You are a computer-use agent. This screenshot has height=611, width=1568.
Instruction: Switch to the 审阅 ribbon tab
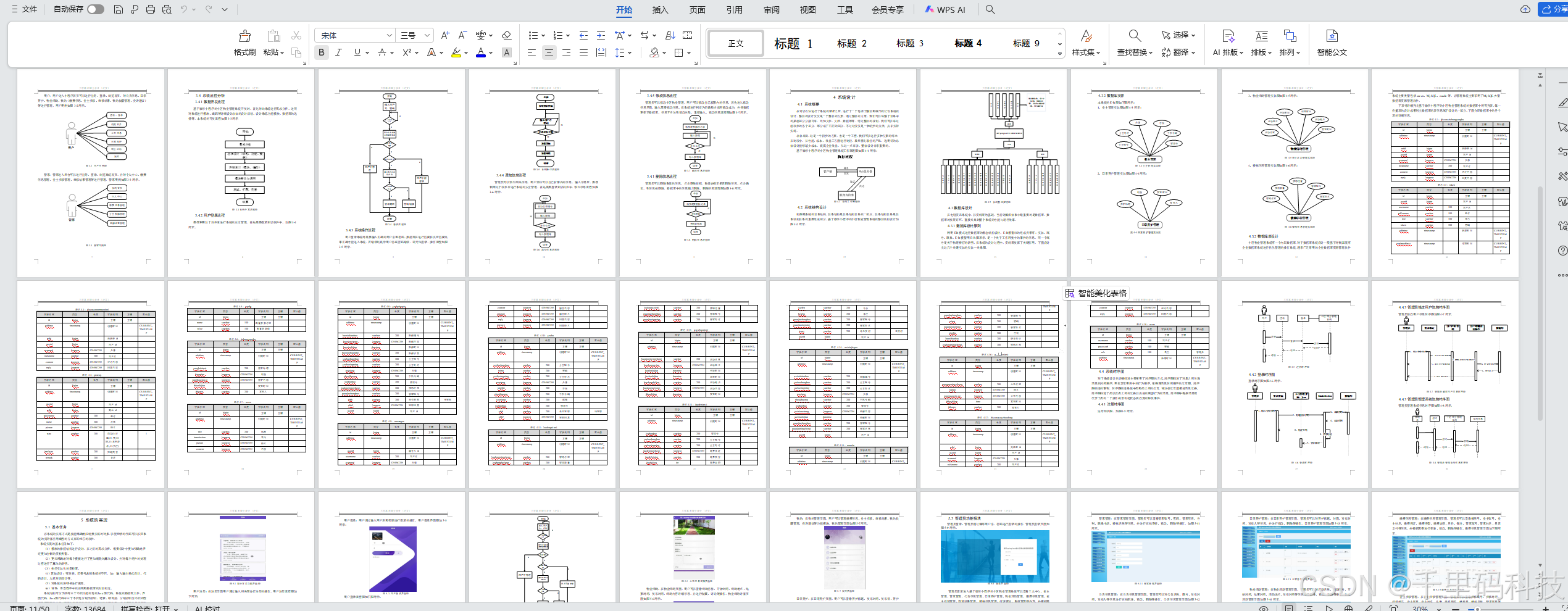(x=772, y=9)
